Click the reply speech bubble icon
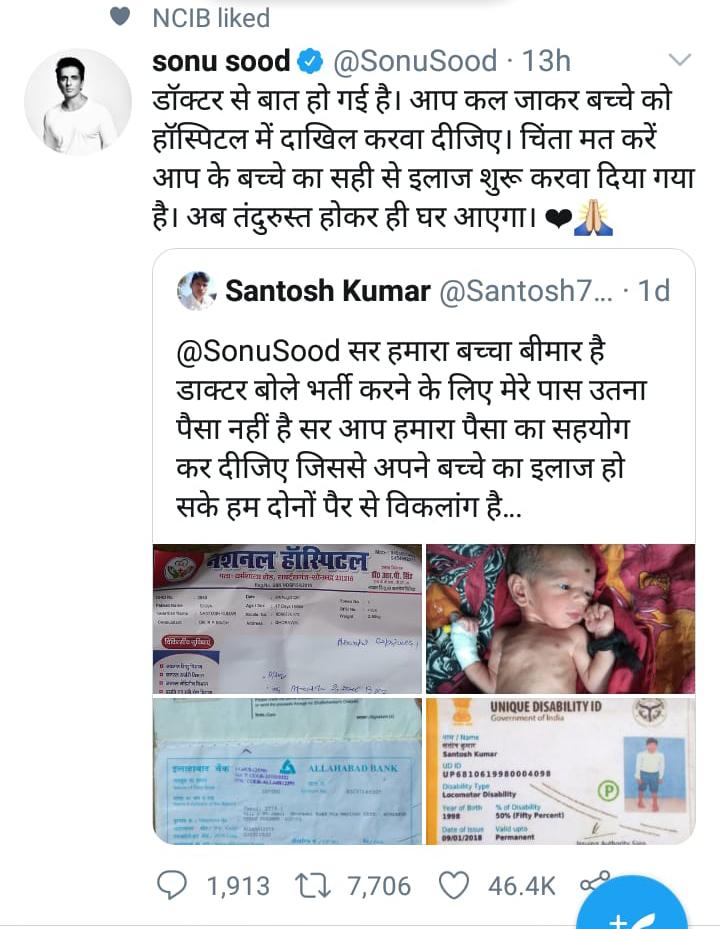This screenshot has height=929, width=720. (172, 885)
